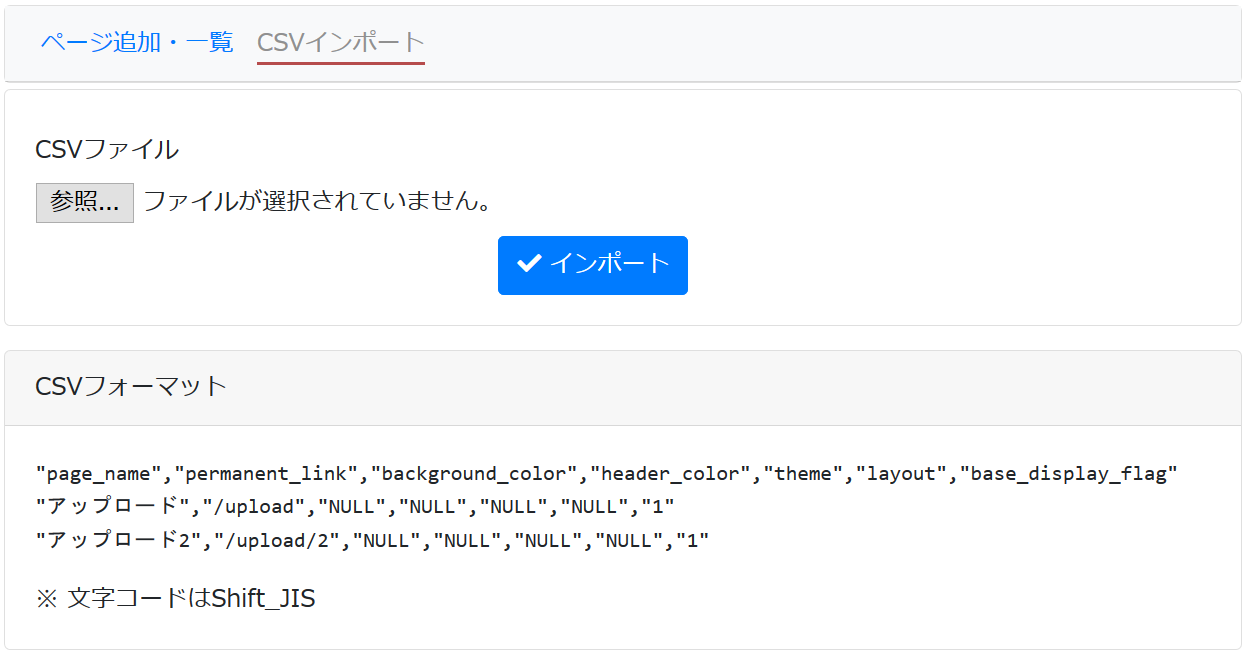Click the "アップロード" name in the first sample row
The width and height of the screenshot is (1245, 652).
(110, 506)
